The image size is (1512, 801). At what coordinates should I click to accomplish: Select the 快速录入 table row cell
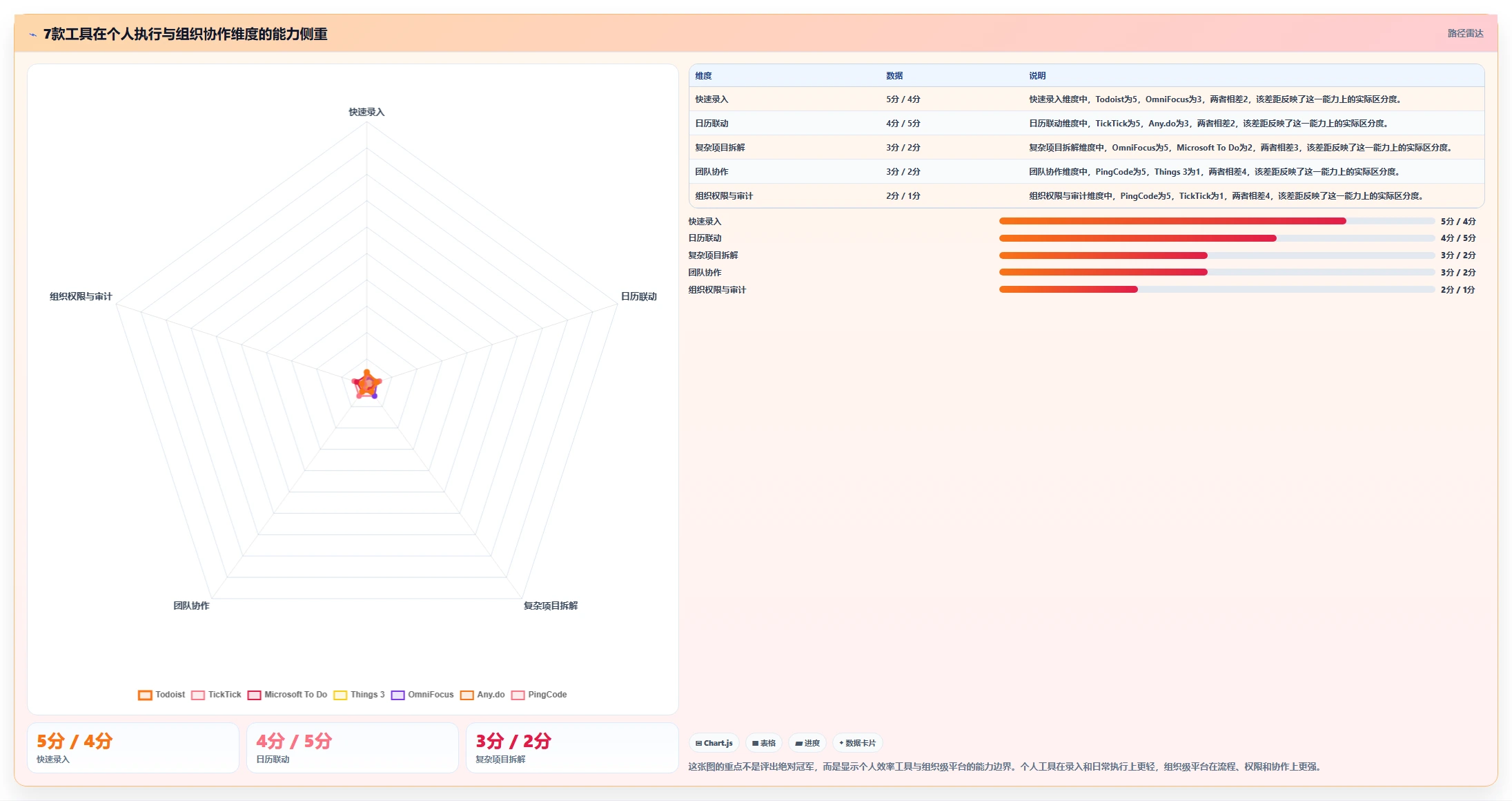[711, 99]
